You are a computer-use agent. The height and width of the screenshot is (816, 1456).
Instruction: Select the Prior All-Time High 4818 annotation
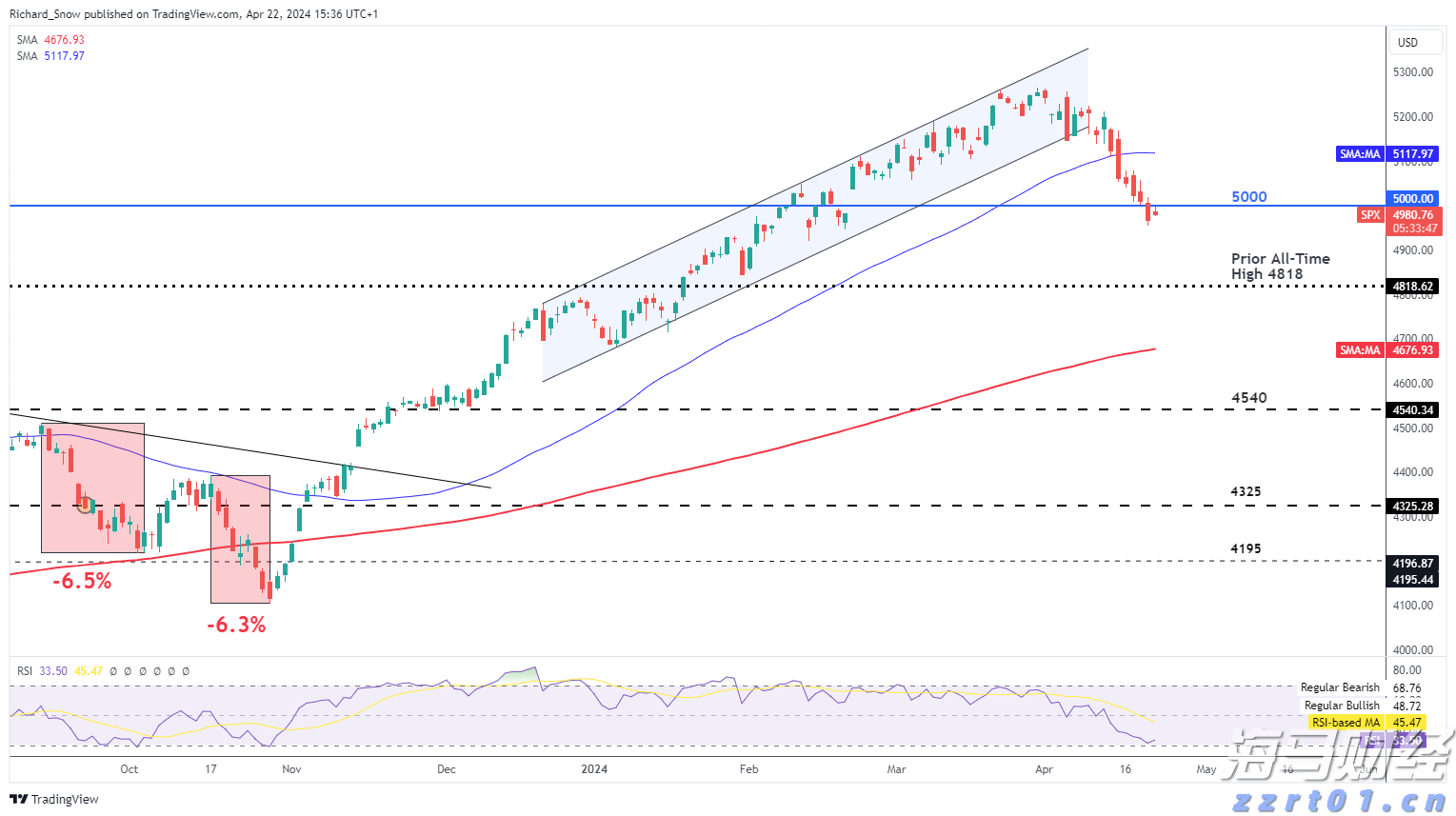tap(1280, 267)
